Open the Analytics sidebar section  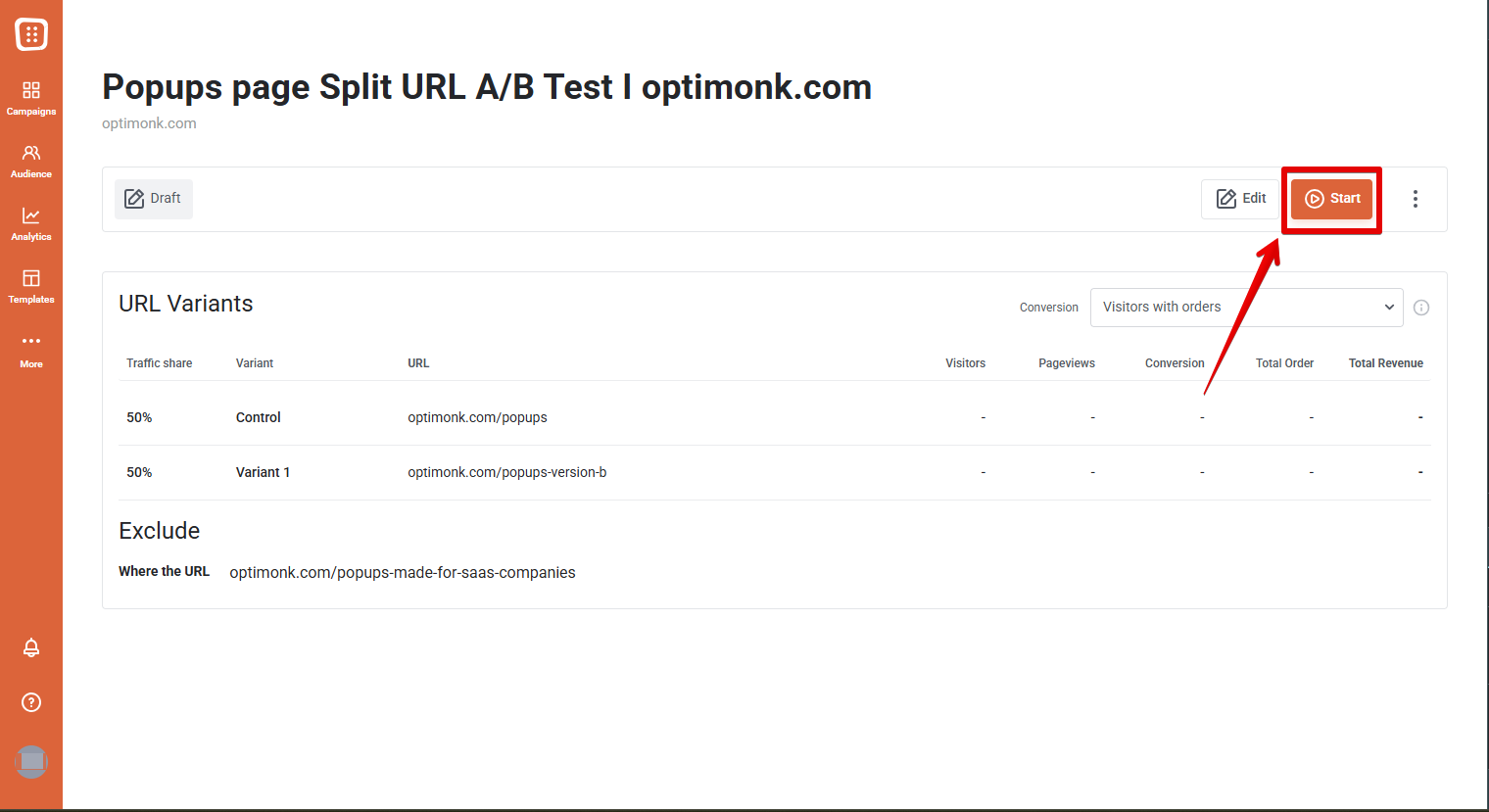point(31,224)
